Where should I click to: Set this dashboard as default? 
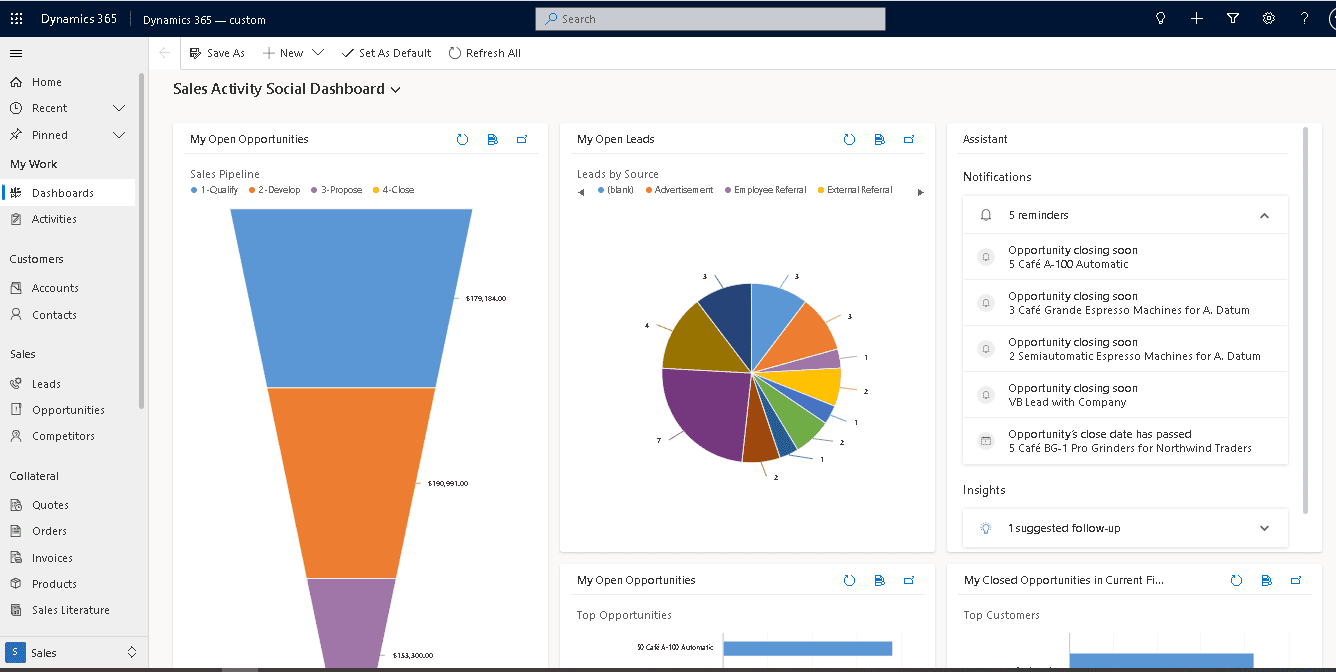386,53
